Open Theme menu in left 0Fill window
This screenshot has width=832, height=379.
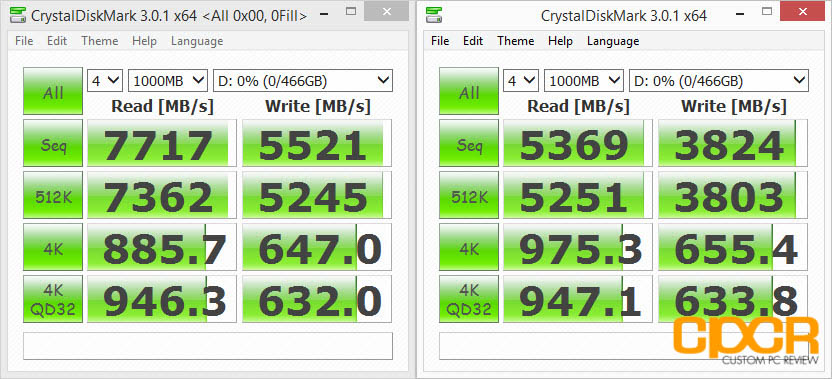[x=100, y=41]
